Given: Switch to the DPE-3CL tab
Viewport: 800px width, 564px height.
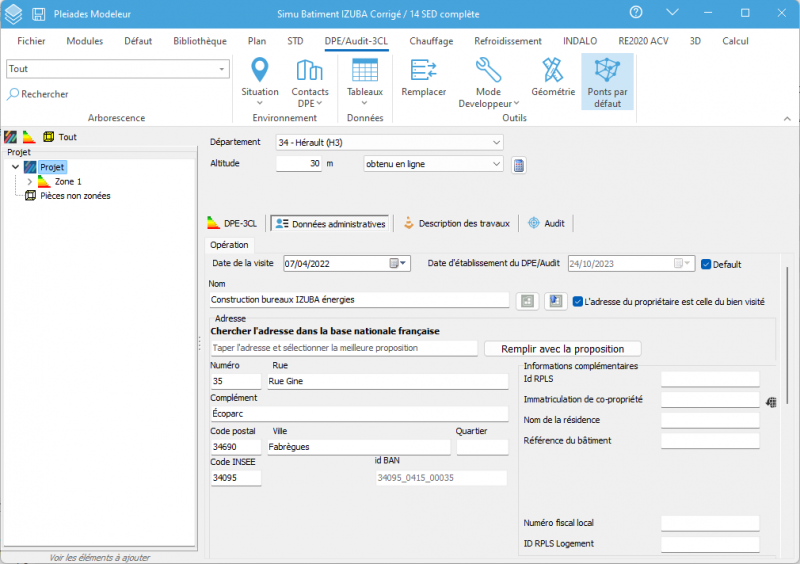Looking at the screenshot, I should tap(232, 224).
